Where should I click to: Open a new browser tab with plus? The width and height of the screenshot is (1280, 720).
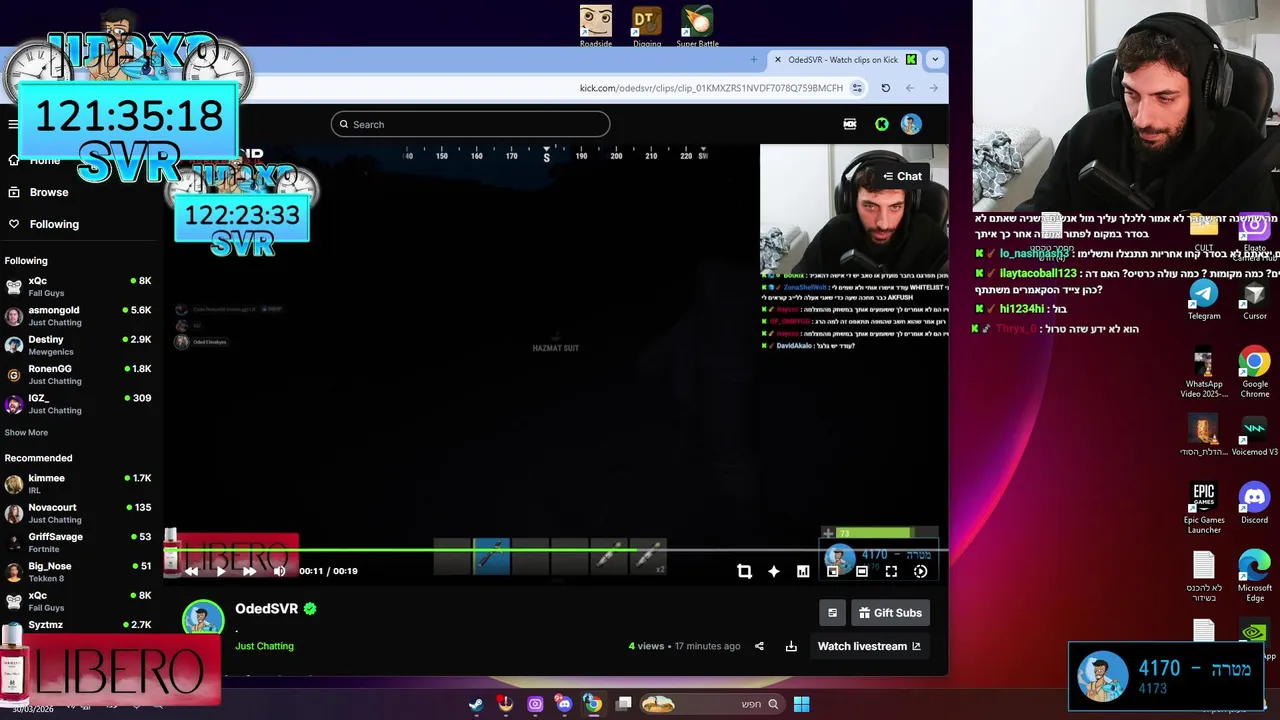pos(754,59)
